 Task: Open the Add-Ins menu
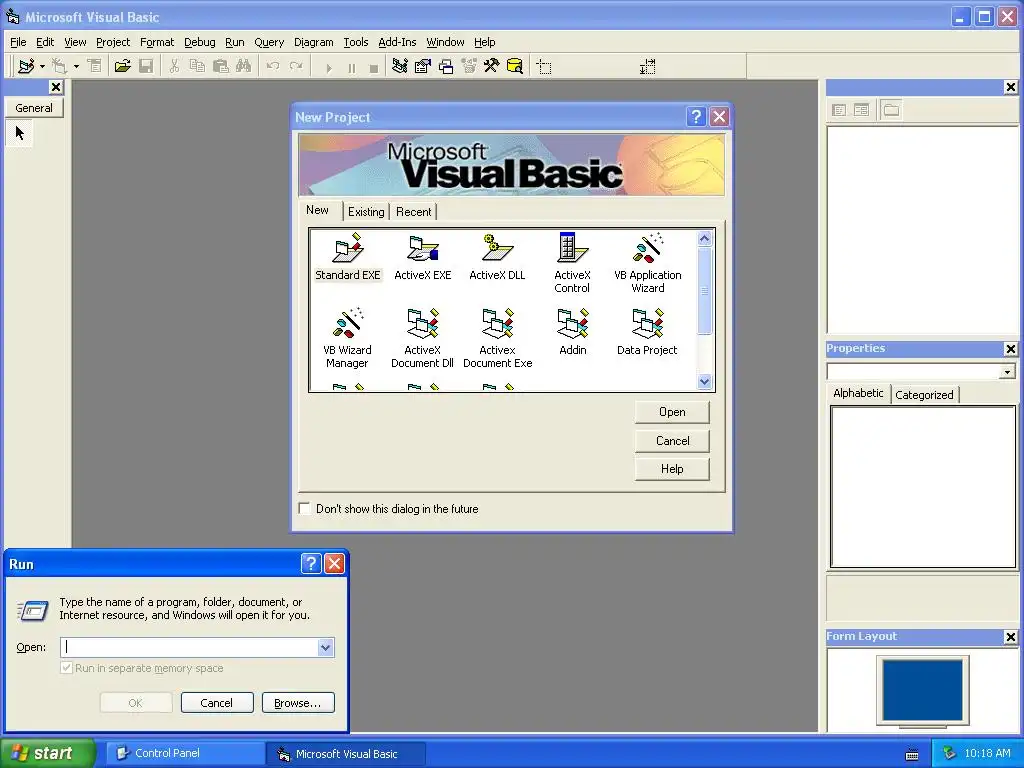[397, 42]
